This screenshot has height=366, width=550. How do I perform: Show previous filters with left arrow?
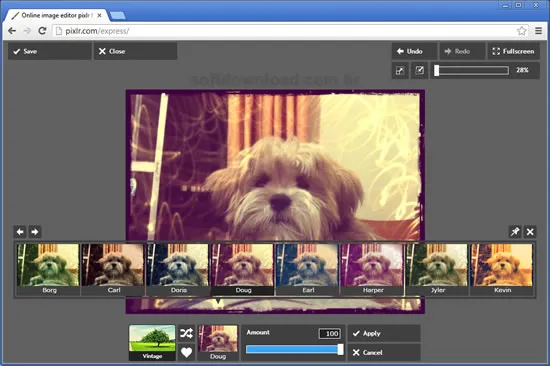[x=20, y=232]
